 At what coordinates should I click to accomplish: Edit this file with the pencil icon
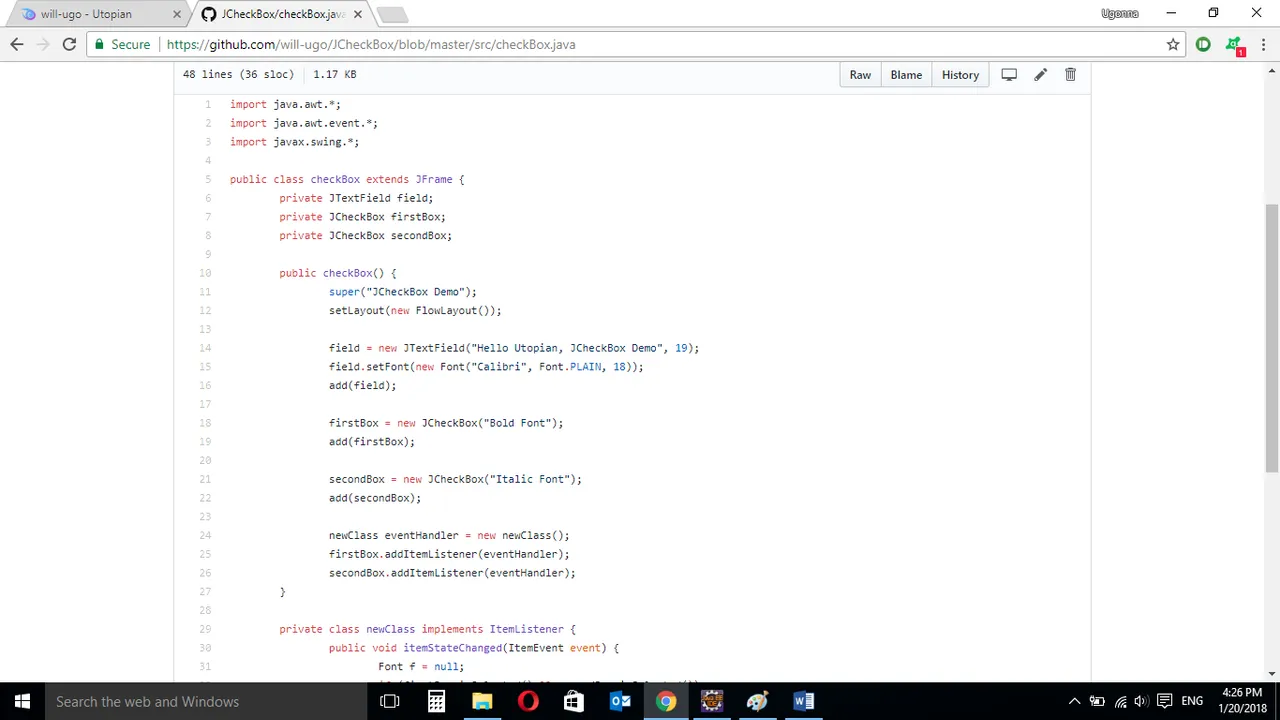pos(1040,75)
